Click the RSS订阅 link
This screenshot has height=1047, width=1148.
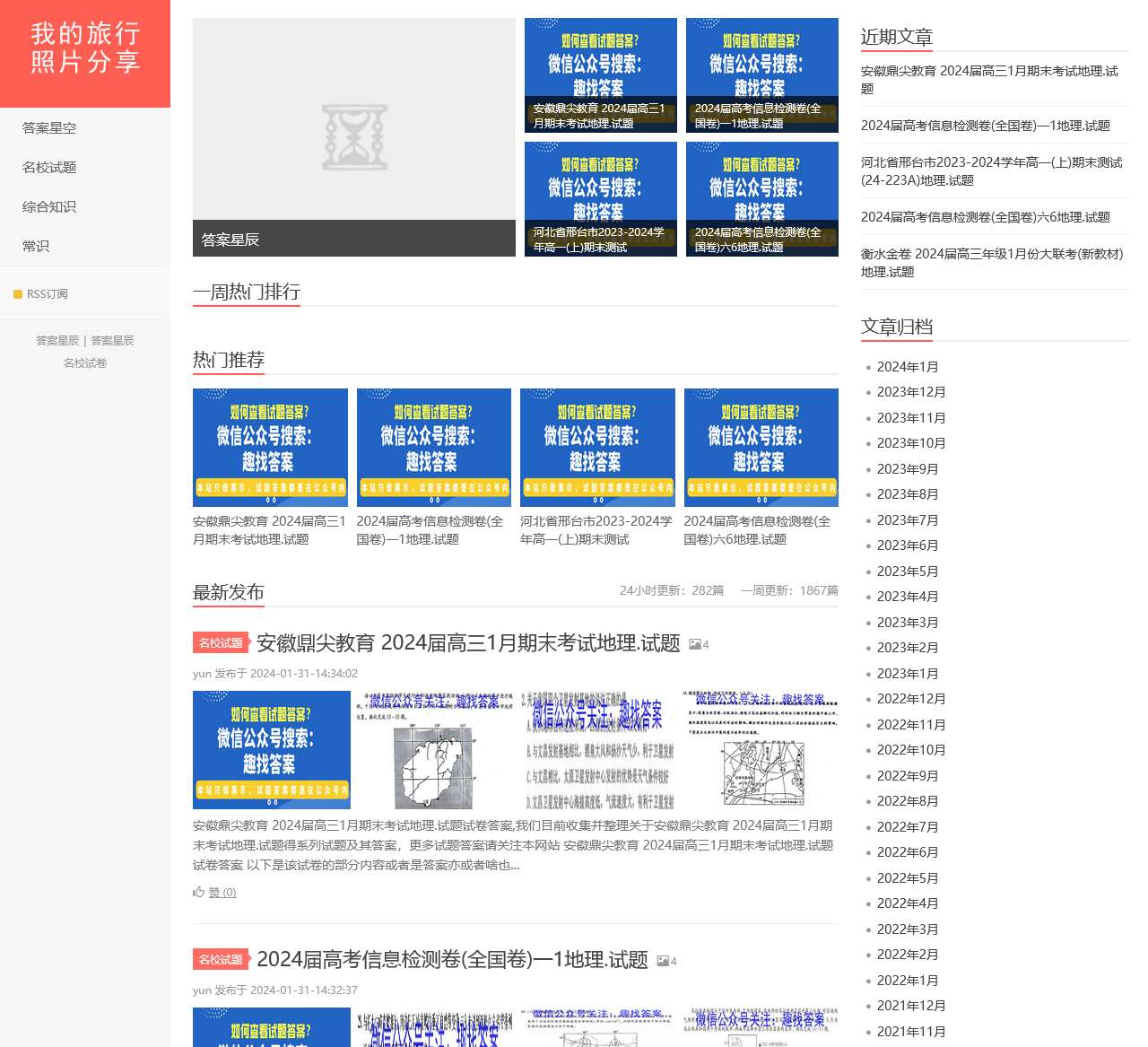(48, 294)
